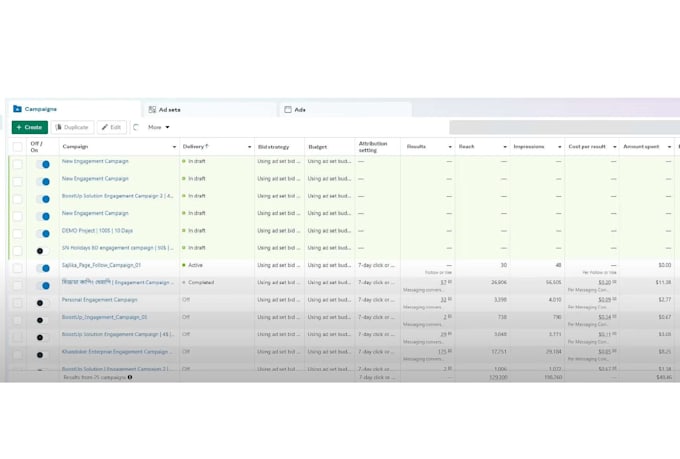Open the Impressions column dropdown arrow

tap(559, 147)
